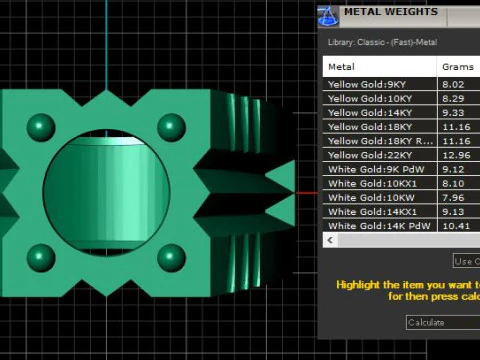Select the White Gold:10KX1 row
Image resolution: width=480 pixels, height=360 pixels.
pyautogui.click(x=401, y=183)
